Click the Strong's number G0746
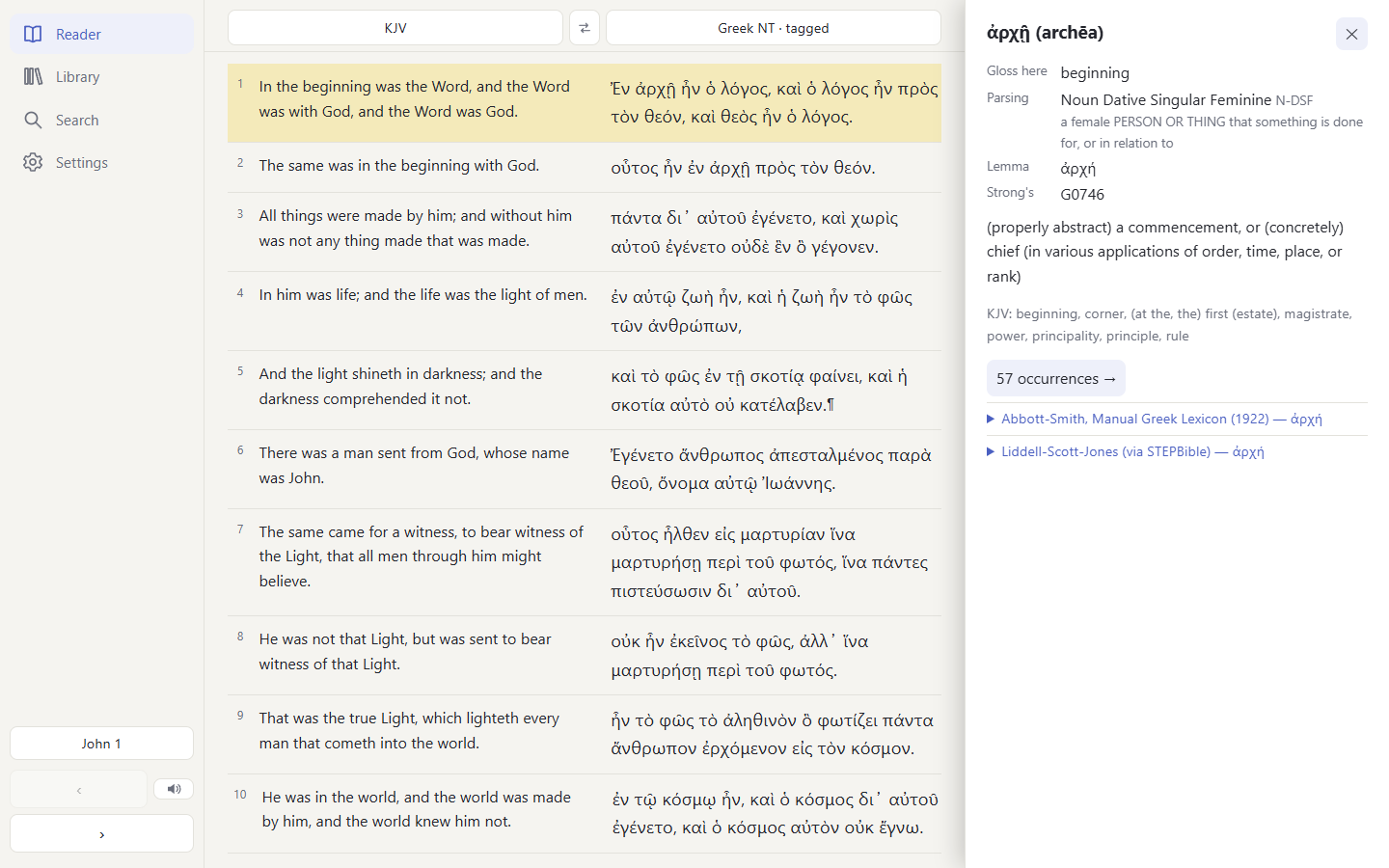 (x=1082, y=194)
